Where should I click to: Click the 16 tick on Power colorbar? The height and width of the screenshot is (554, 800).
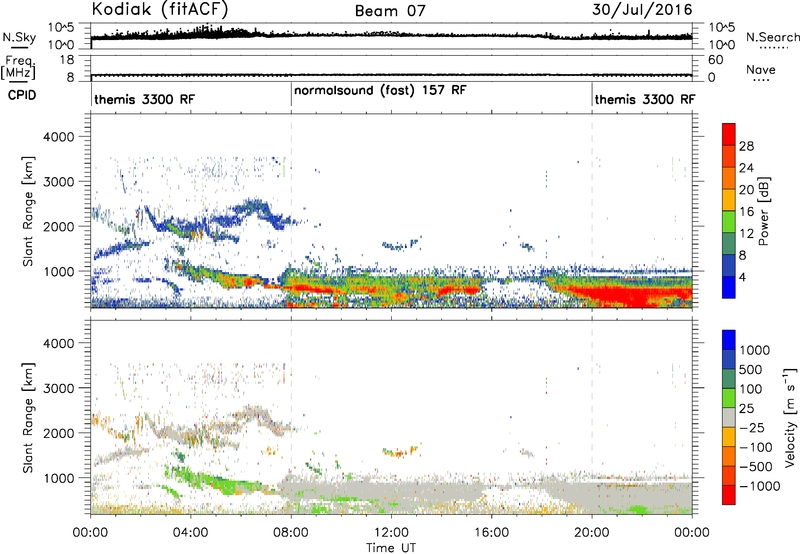coord(746,212)
